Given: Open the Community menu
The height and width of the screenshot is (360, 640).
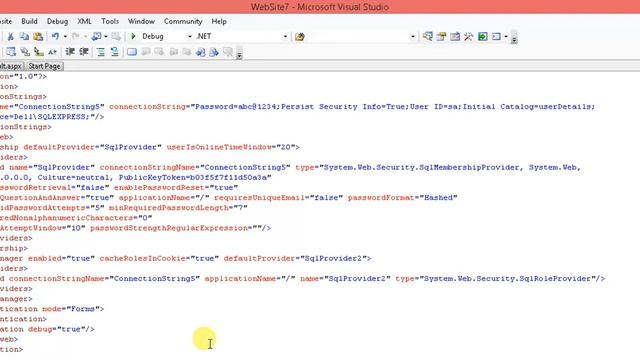Looking at the screenshot, I should [183, 21].
